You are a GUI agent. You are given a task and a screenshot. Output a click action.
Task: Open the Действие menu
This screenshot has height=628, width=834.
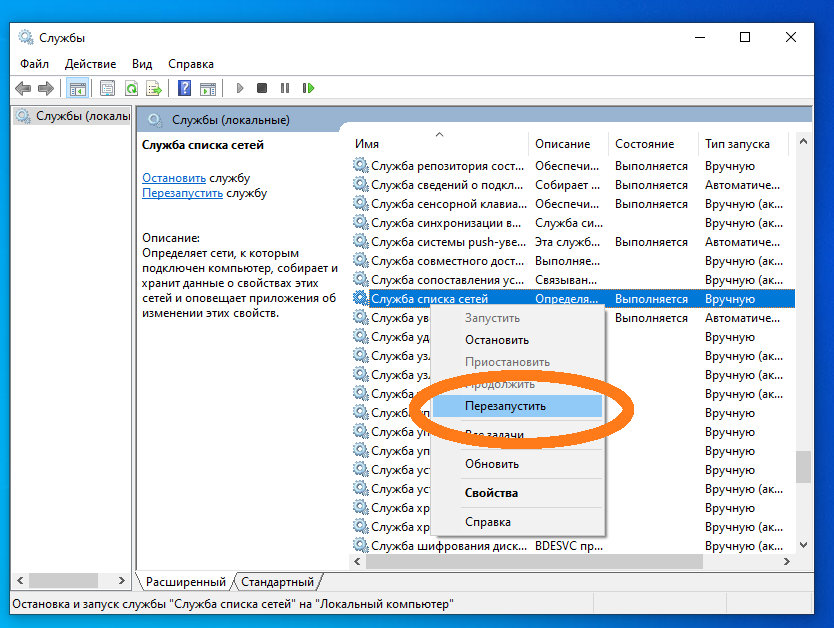coord(90,63)
